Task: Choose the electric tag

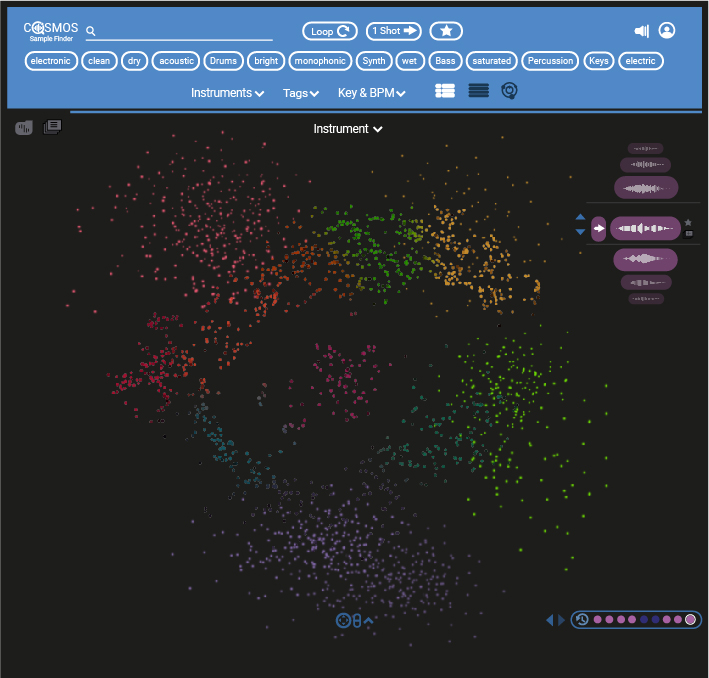Action: pyautogui.click(x=641, y=61)
